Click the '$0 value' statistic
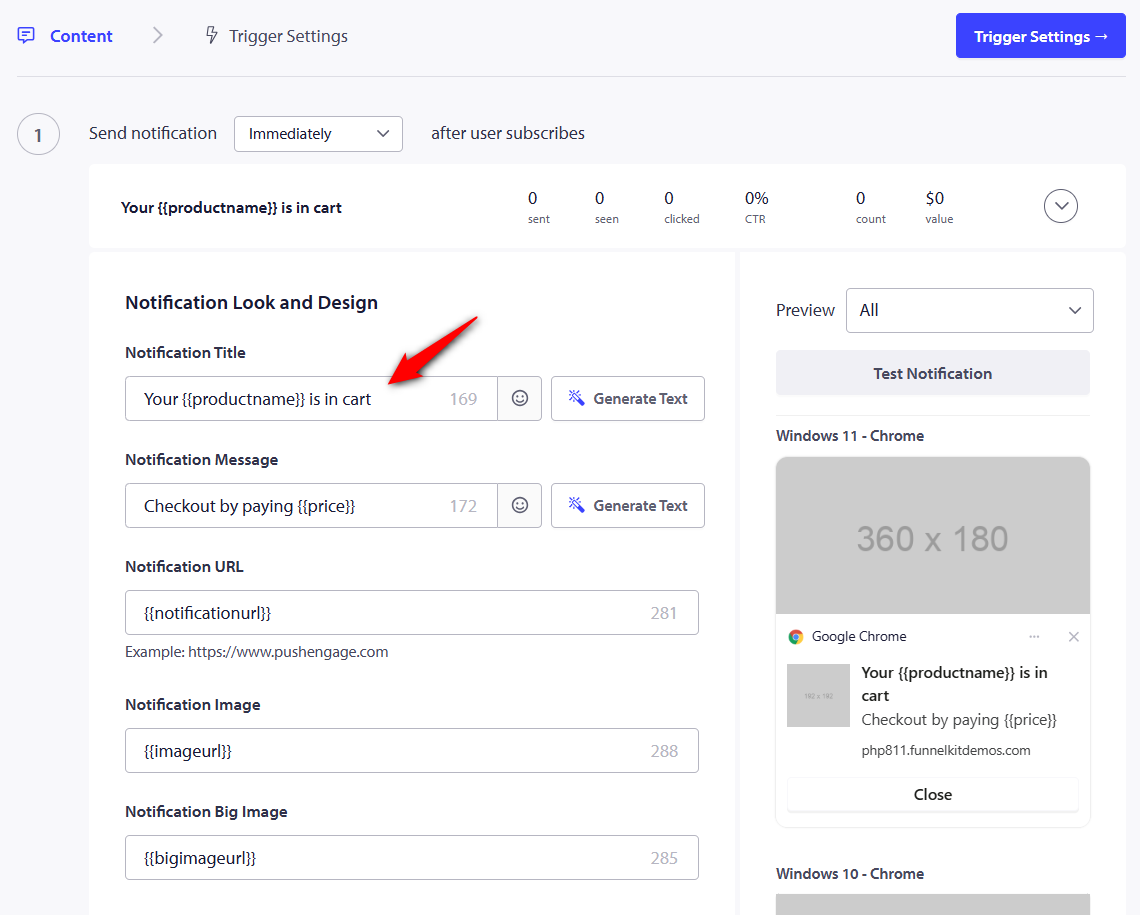The image size is (1140, 915). click(x=939, y=207)
